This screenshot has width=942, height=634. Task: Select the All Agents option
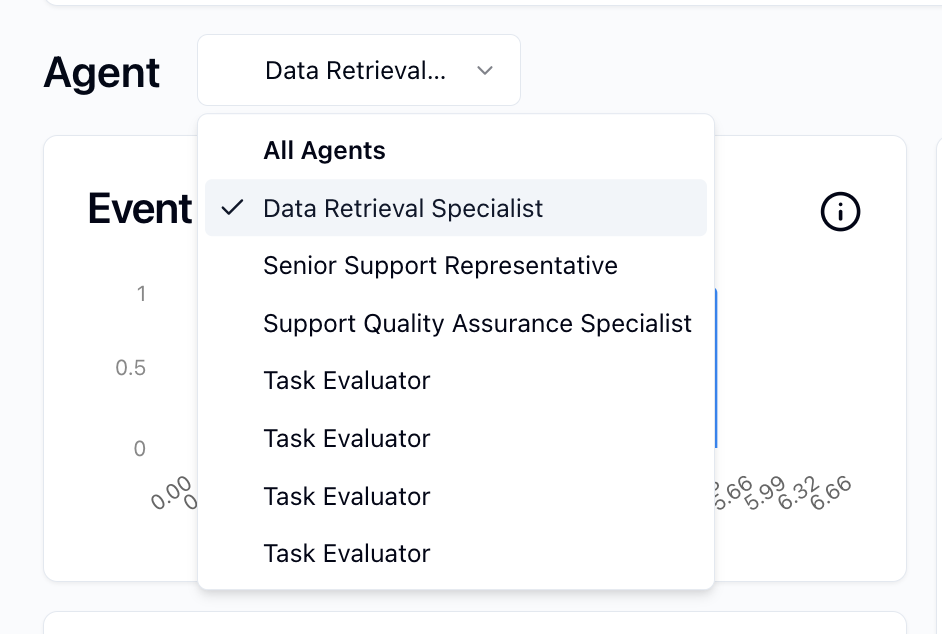(x=324, y=151)
